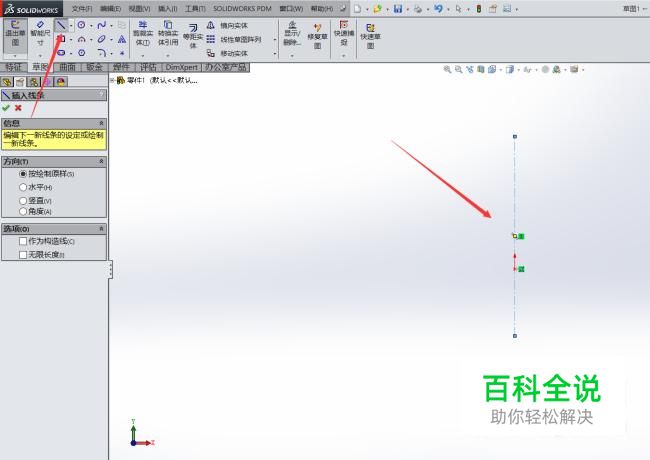Image resolution: width=650 pixels, height=460 pixels.
Task: Click the Offset Entities (等距实体) tool
Action: pos(193,36)
